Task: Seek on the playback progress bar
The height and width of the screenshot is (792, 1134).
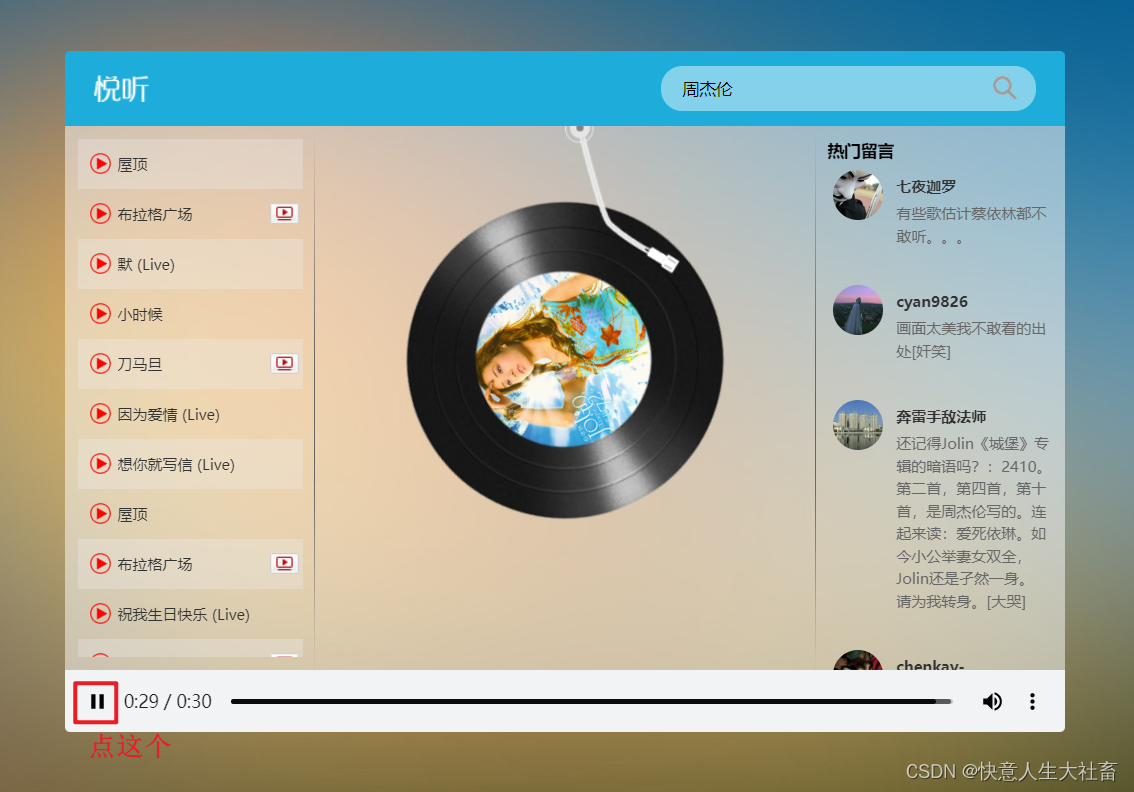Action: tap(590, 701)
